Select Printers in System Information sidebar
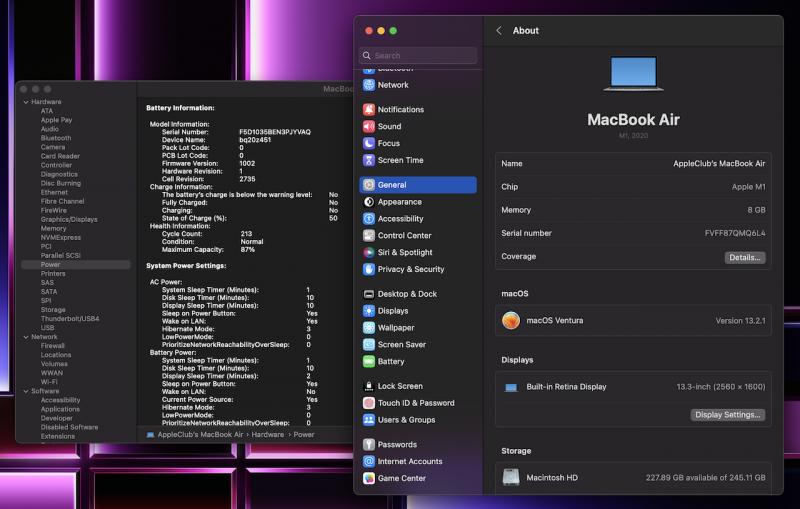Viewport: 800px width, 509px height. click(53, 274)
